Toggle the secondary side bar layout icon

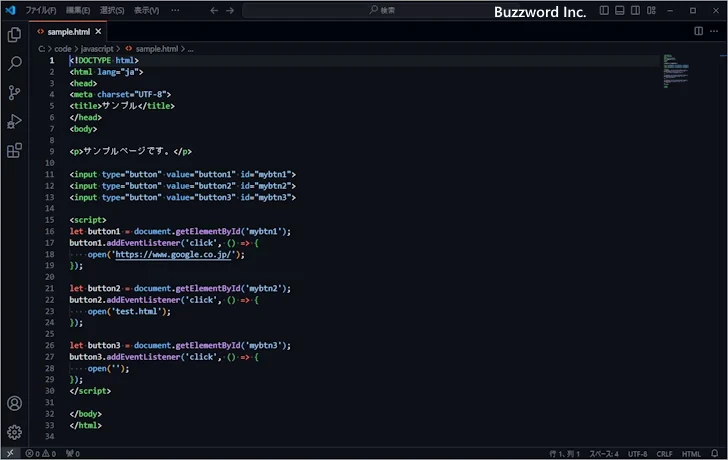635,10
